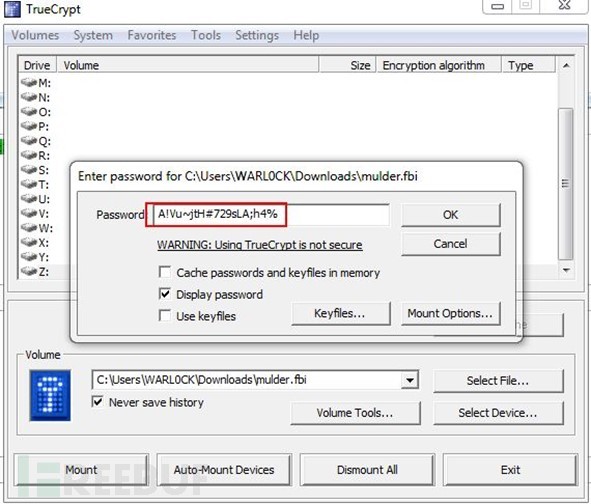The image size is (591, 504).
Task: Open the Volumes menu
Action: pyautogui.click(x=35, y=35)
